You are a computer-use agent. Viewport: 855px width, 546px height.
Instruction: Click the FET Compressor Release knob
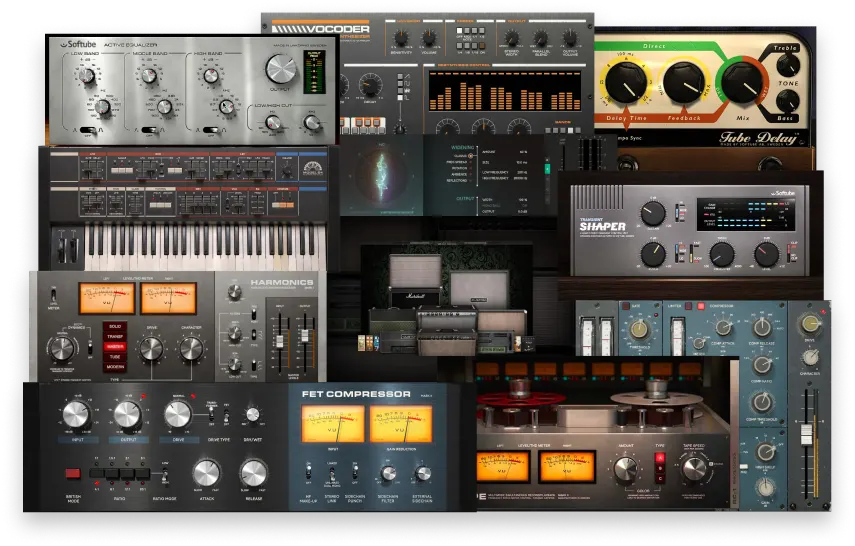(254, 473)
